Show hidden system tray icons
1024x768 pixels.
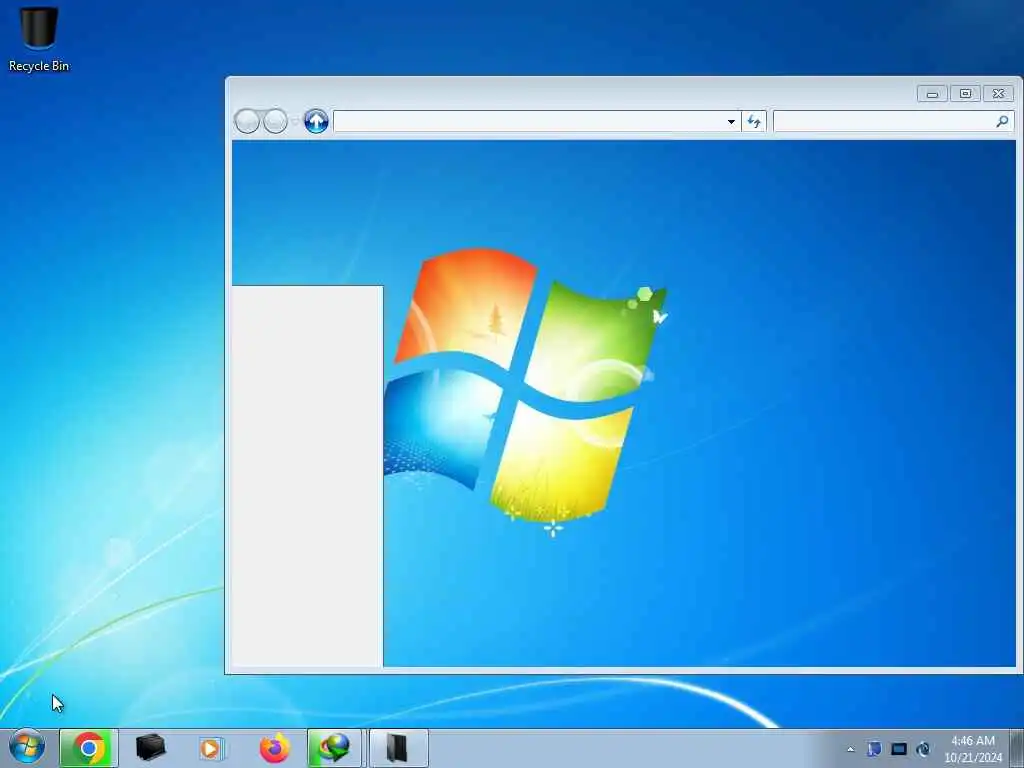[x=850, y=749]
